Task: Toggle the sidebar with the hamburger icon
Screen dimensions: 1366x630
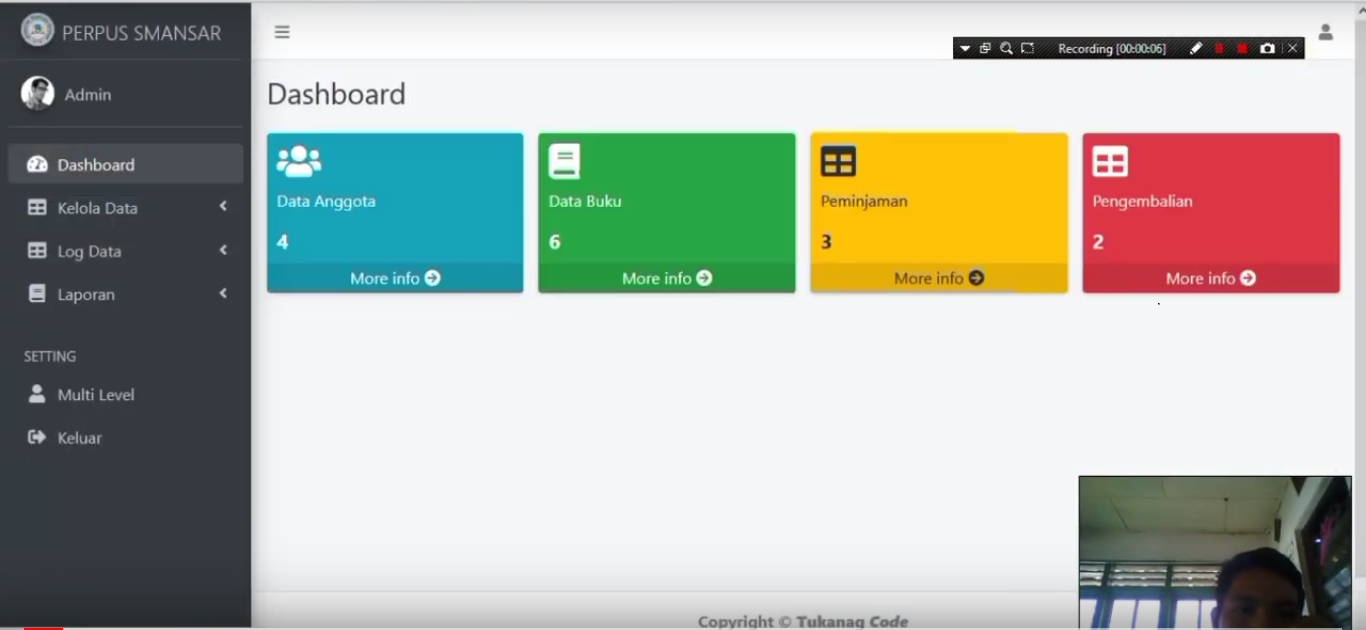Action: tap(282, 32)
